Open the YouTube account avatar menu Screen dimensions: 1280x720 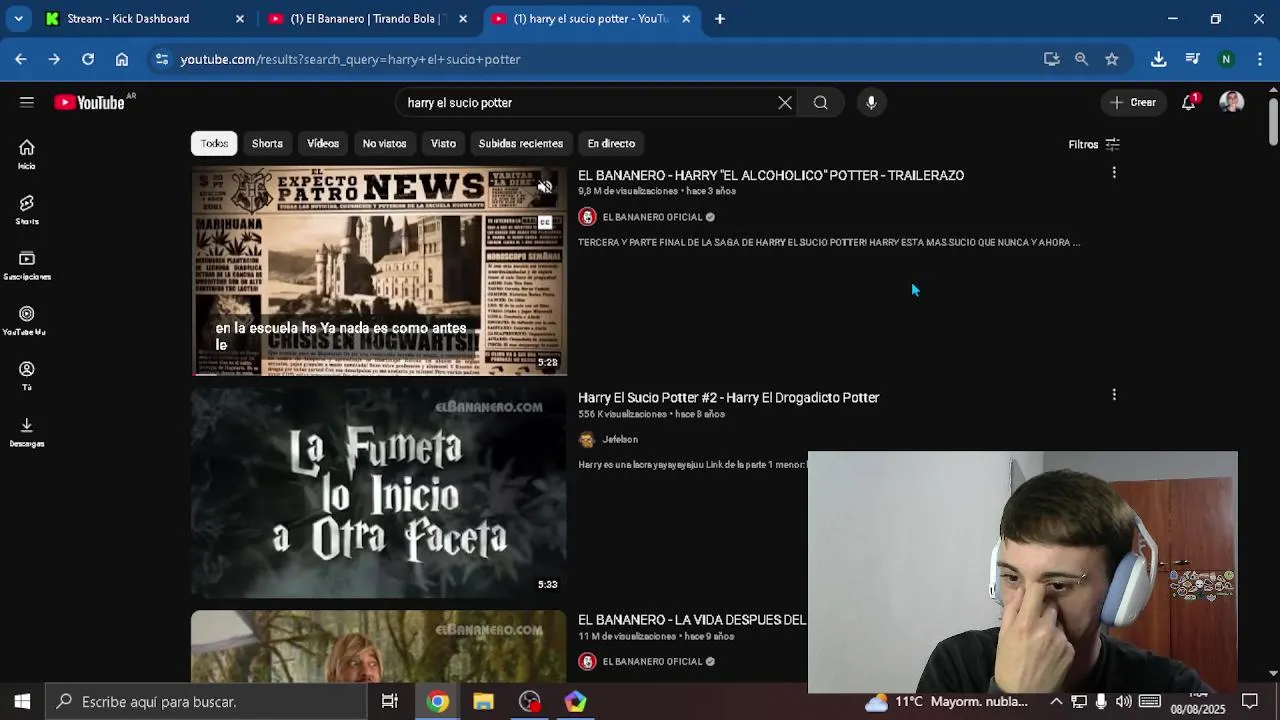(x=1232, y=102)
